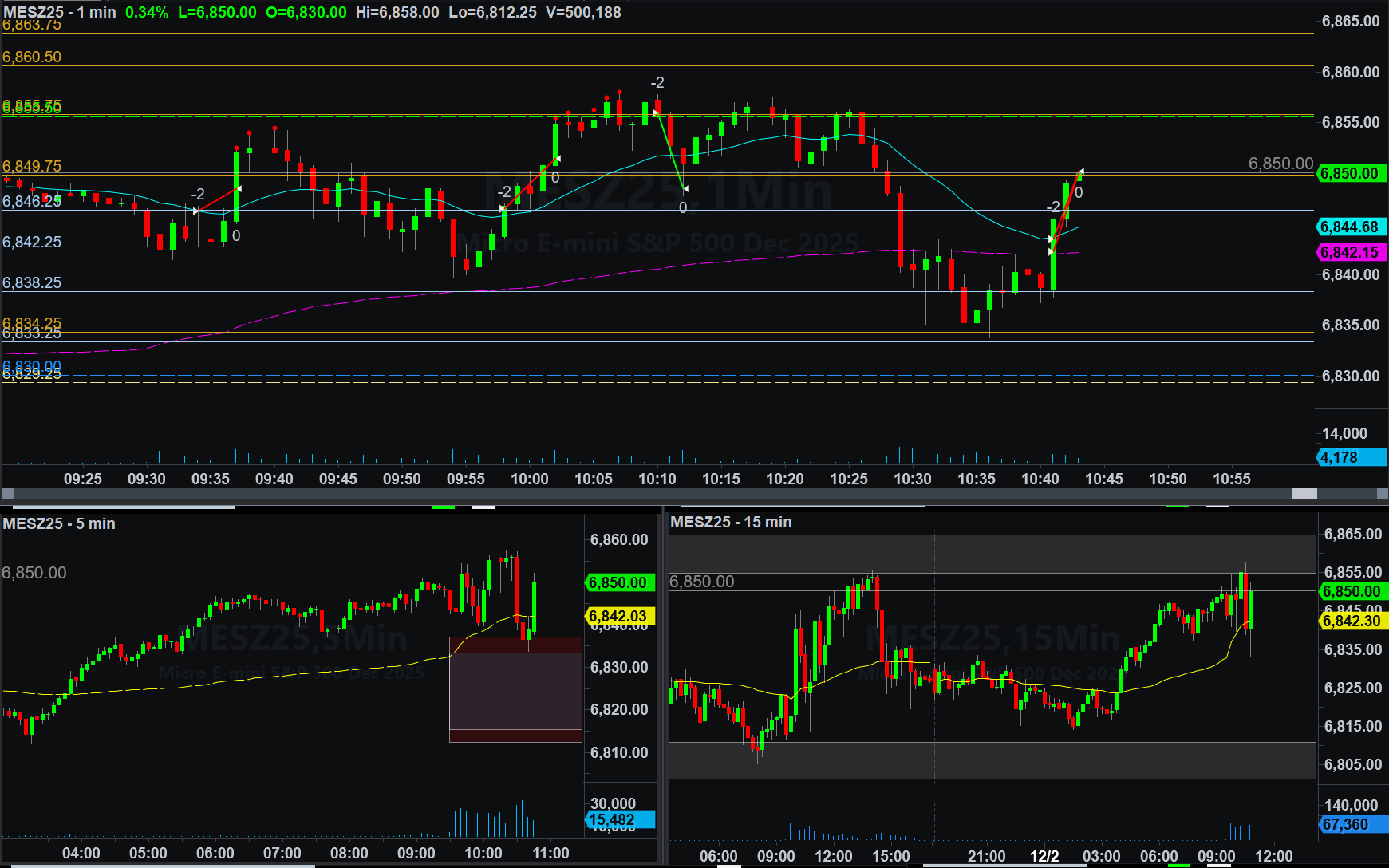
Task: Select the MESZ25 - 5 min chart title
Action: [59, 523]
